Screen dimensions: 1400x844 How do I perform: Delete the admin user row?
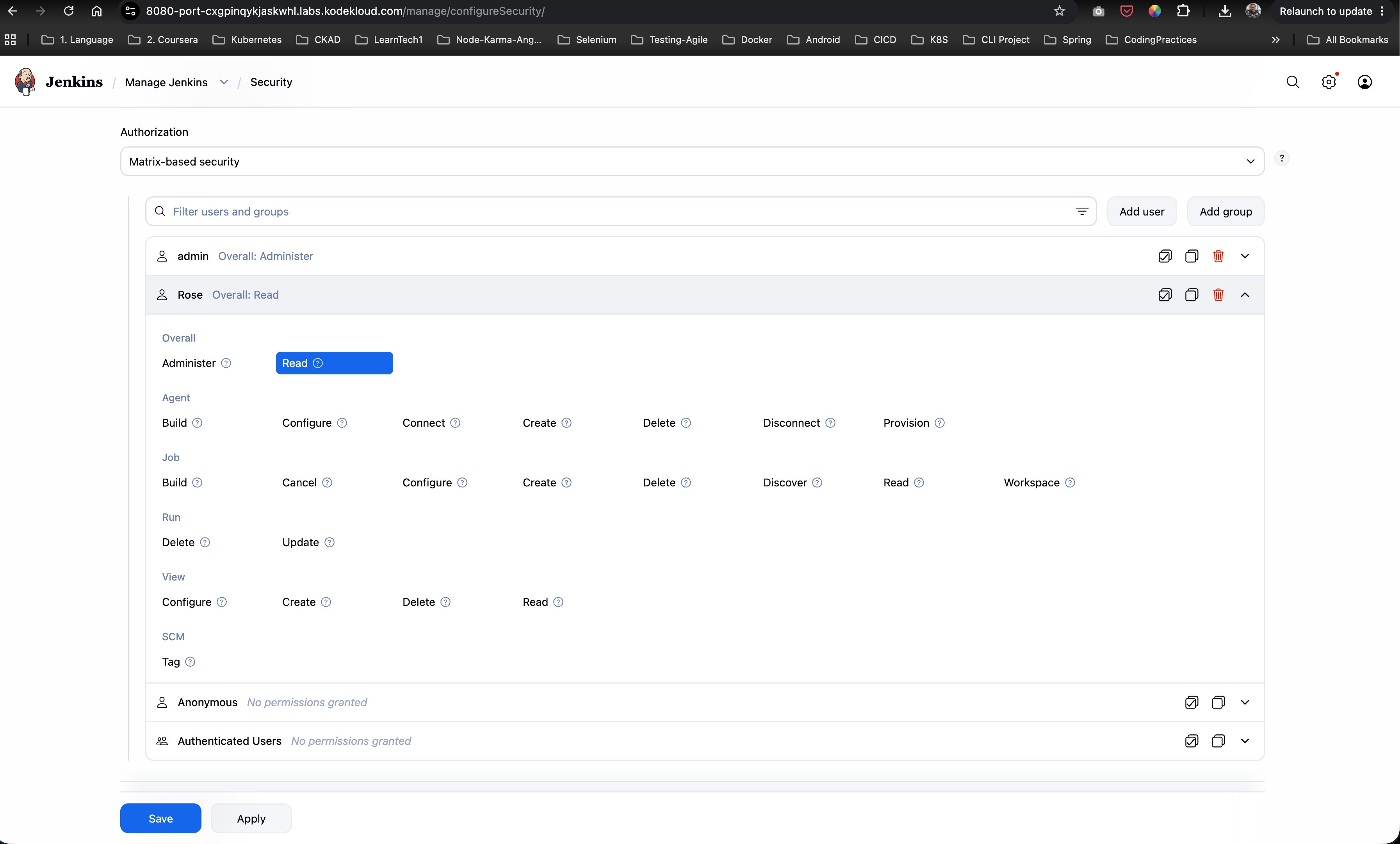tap(1218, 256)
